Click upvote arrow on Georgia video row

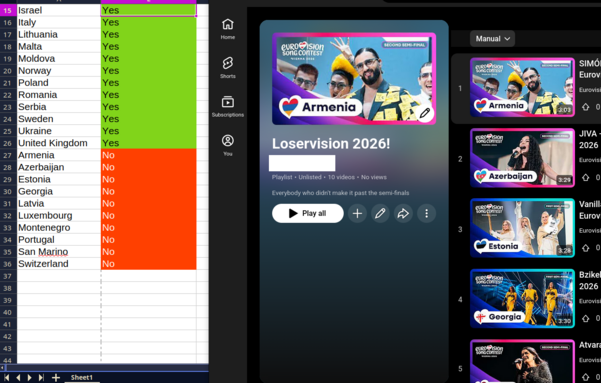tap(586, 318)
